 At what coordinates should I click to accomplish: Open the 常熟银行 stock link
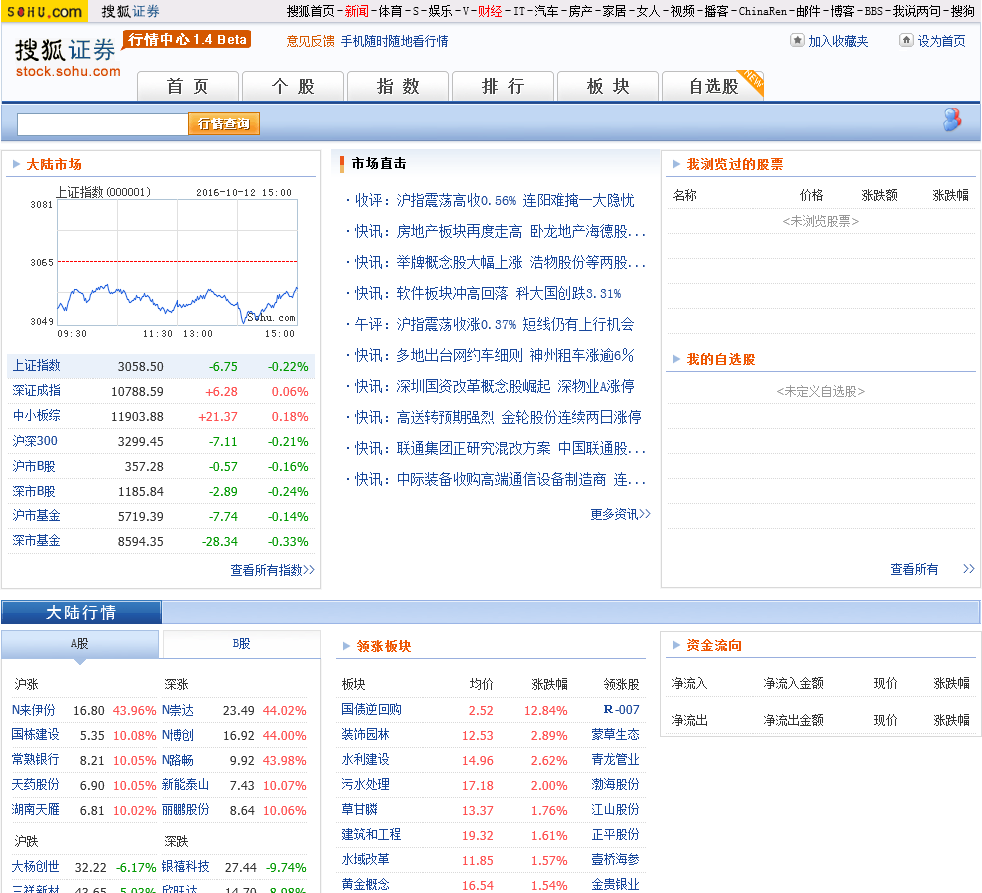tap(35, 760)
